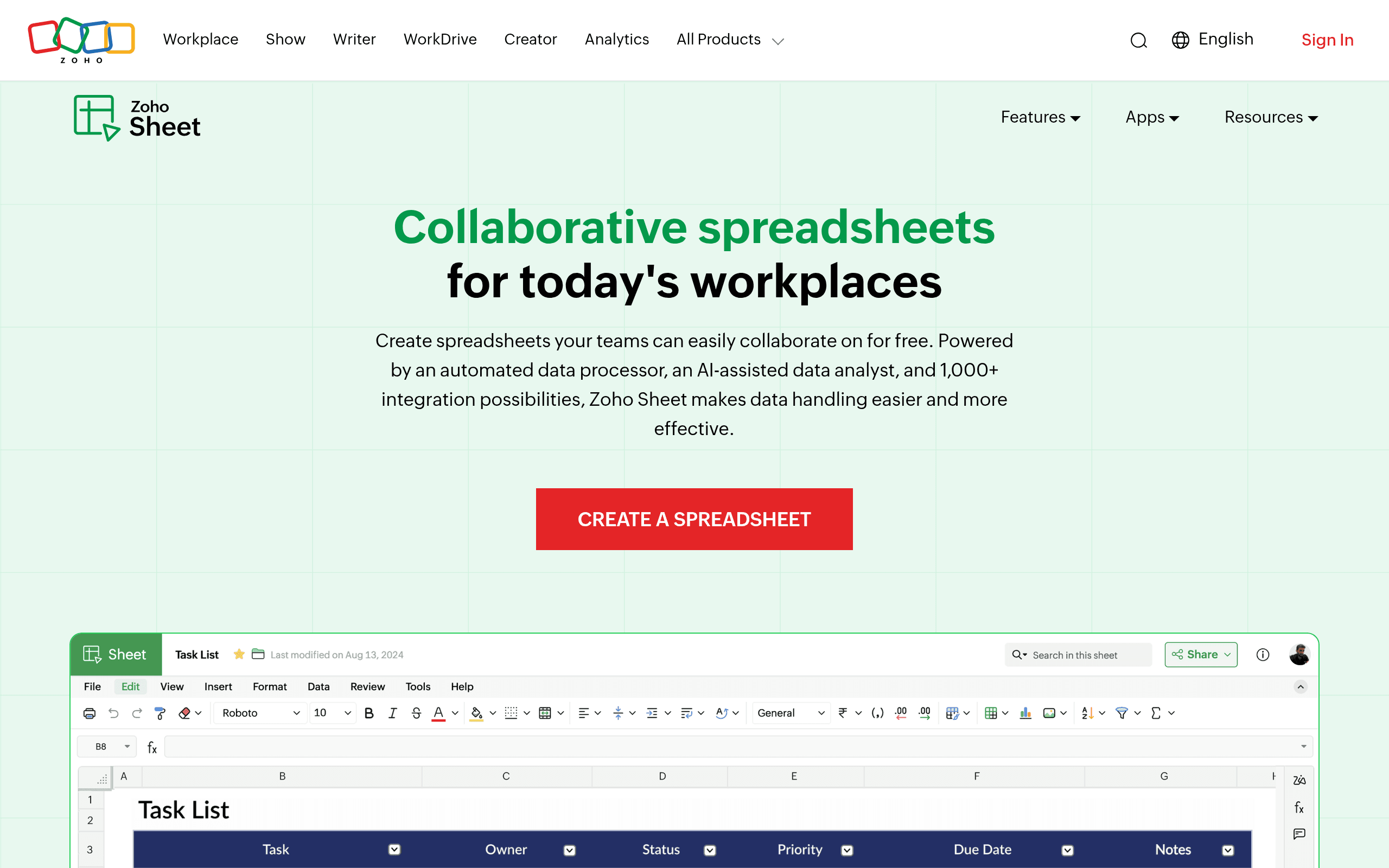Open the Resources dropdown menu

click(1271, 117)
